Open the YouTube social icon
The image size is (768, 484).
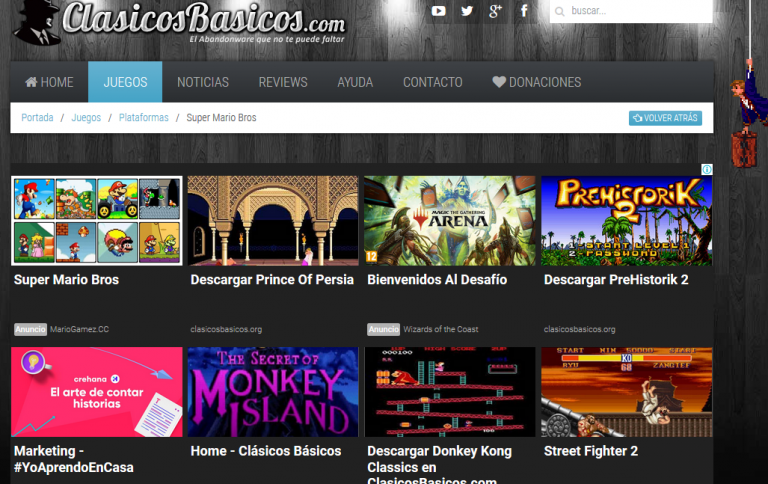pos(438,11)
